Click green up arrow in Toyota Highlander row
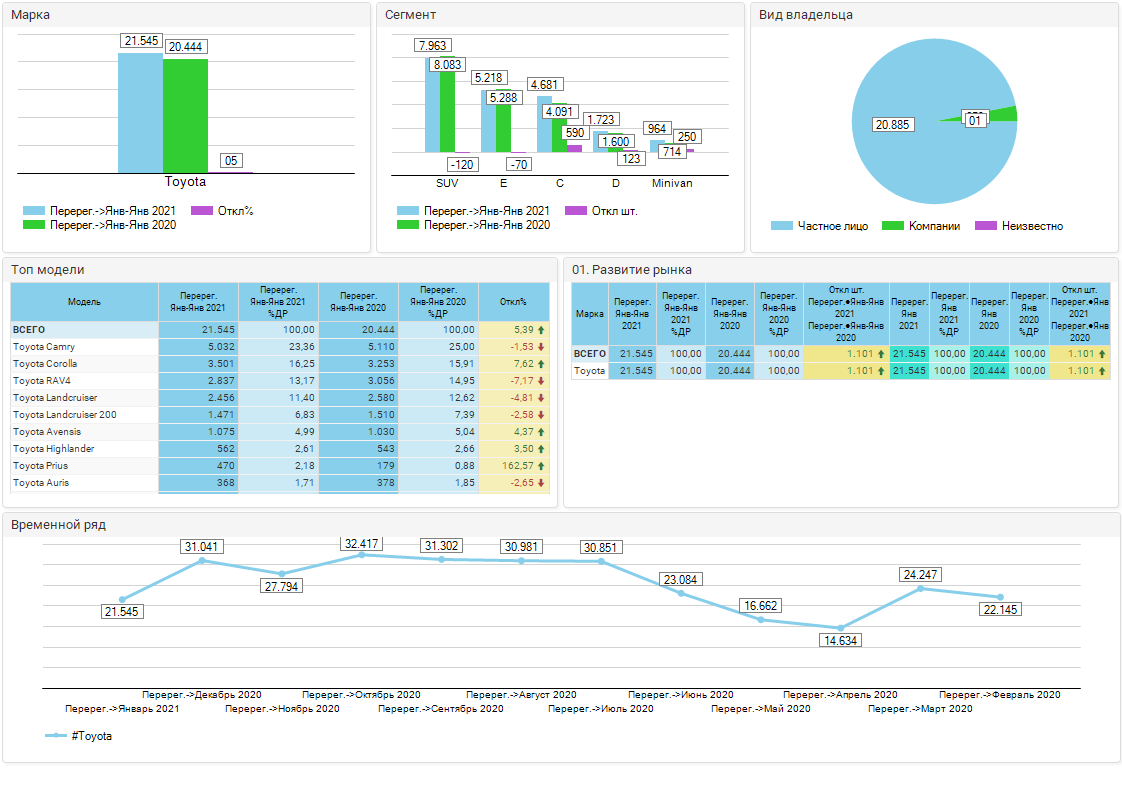 pyautogui.click(x=541, y=449)
